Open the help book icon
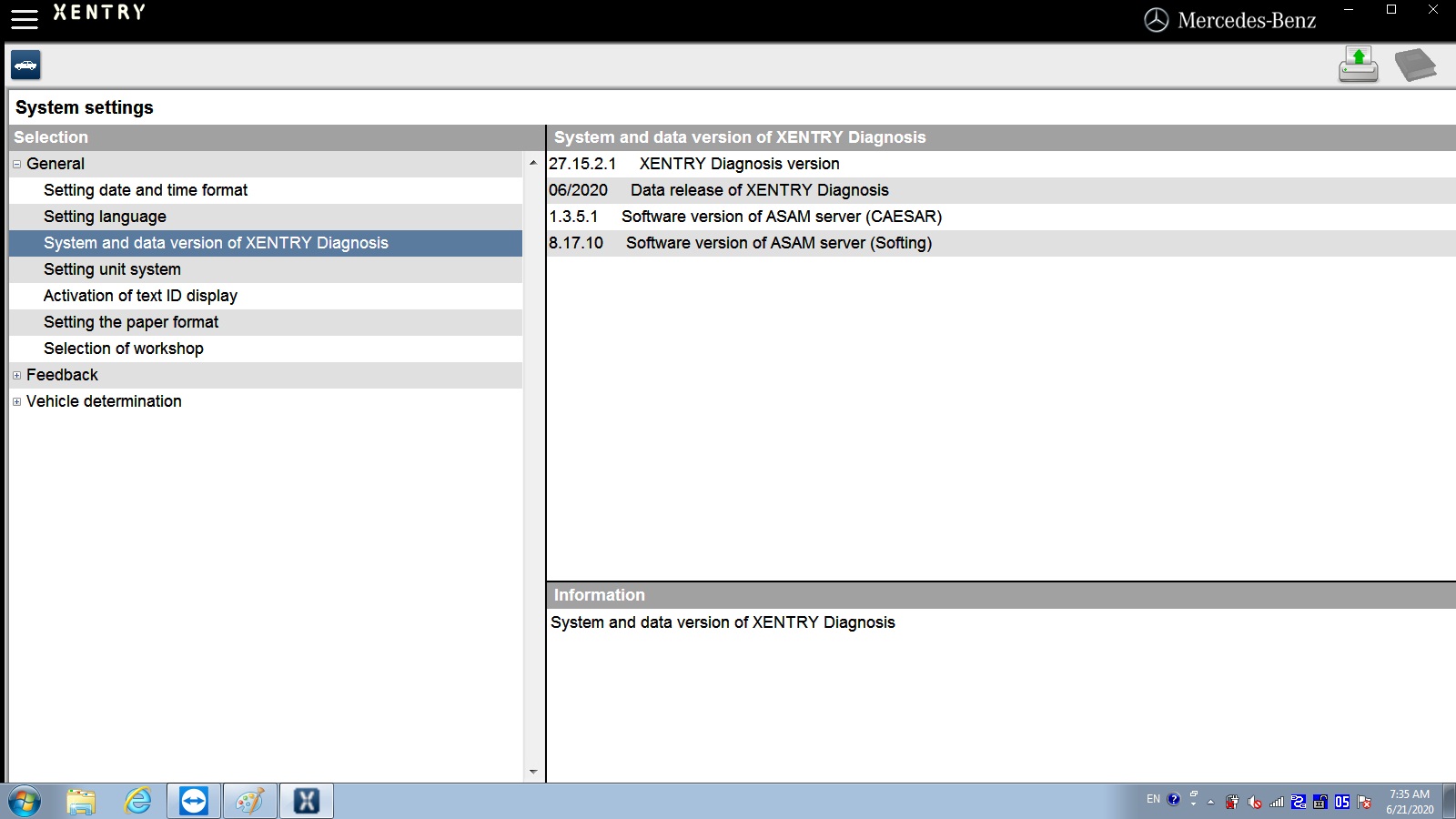 pyautogui.click(x=1415, y=65)
